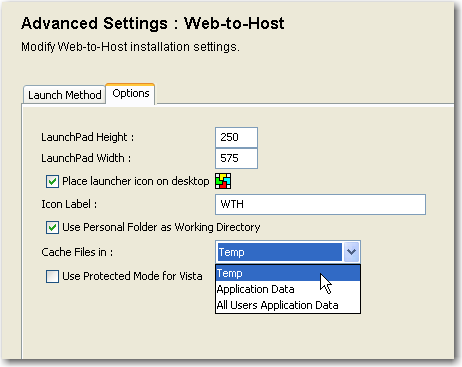462x367 pixels.
Task: Click the LaunchPad Height field
Action: pyautogui.click(x=236, y=137)
